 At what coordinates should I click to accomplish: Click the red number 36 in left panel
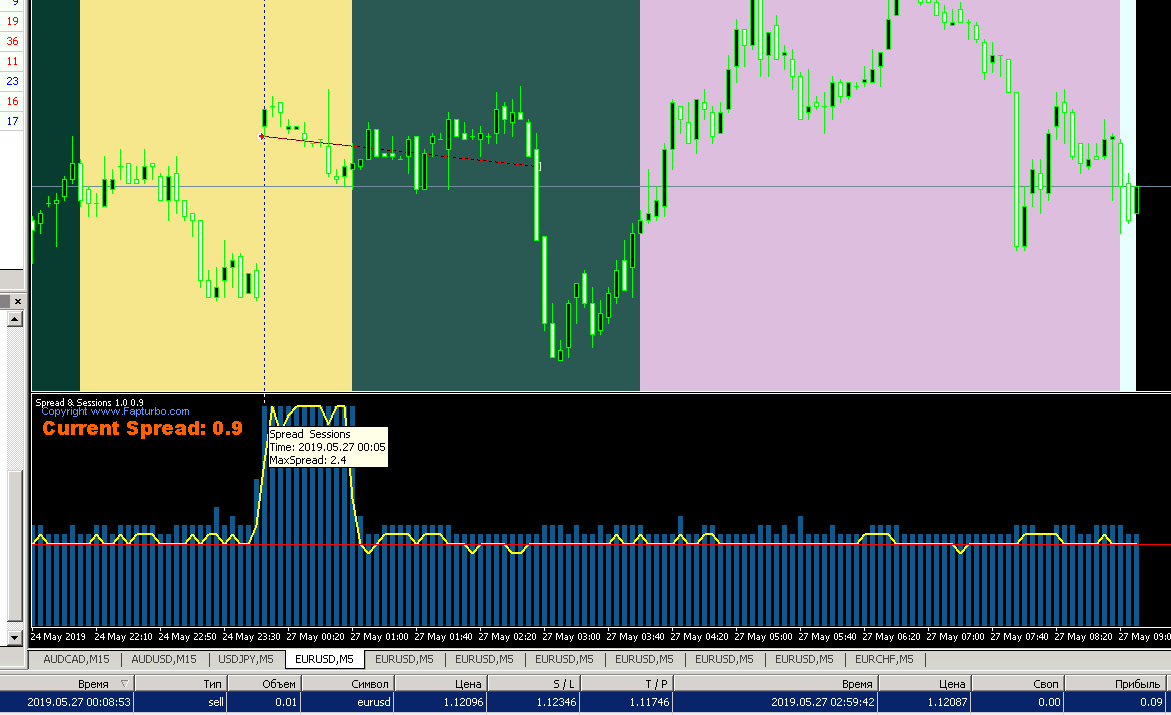point(12,42)
